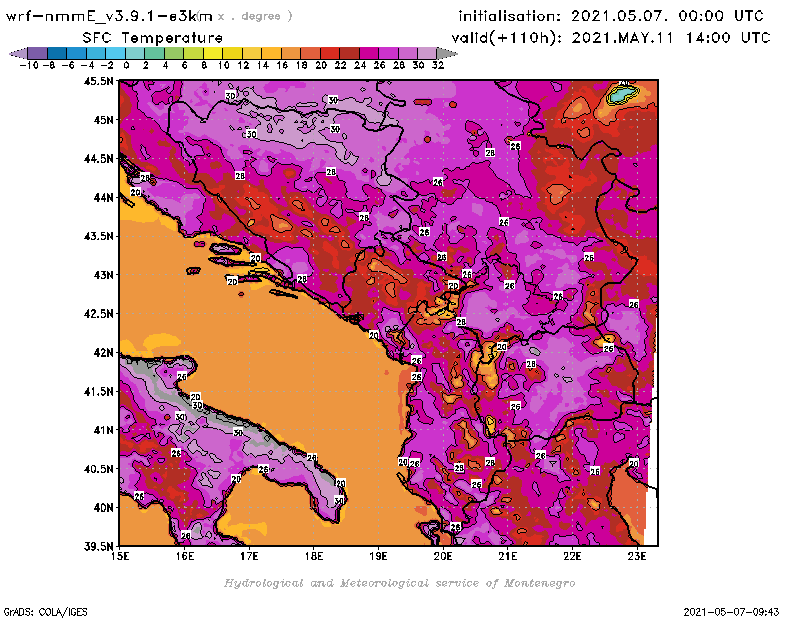Click the longitude axis label '16E'
Viewport: 800px width, 618px height.
click(184, 556)
